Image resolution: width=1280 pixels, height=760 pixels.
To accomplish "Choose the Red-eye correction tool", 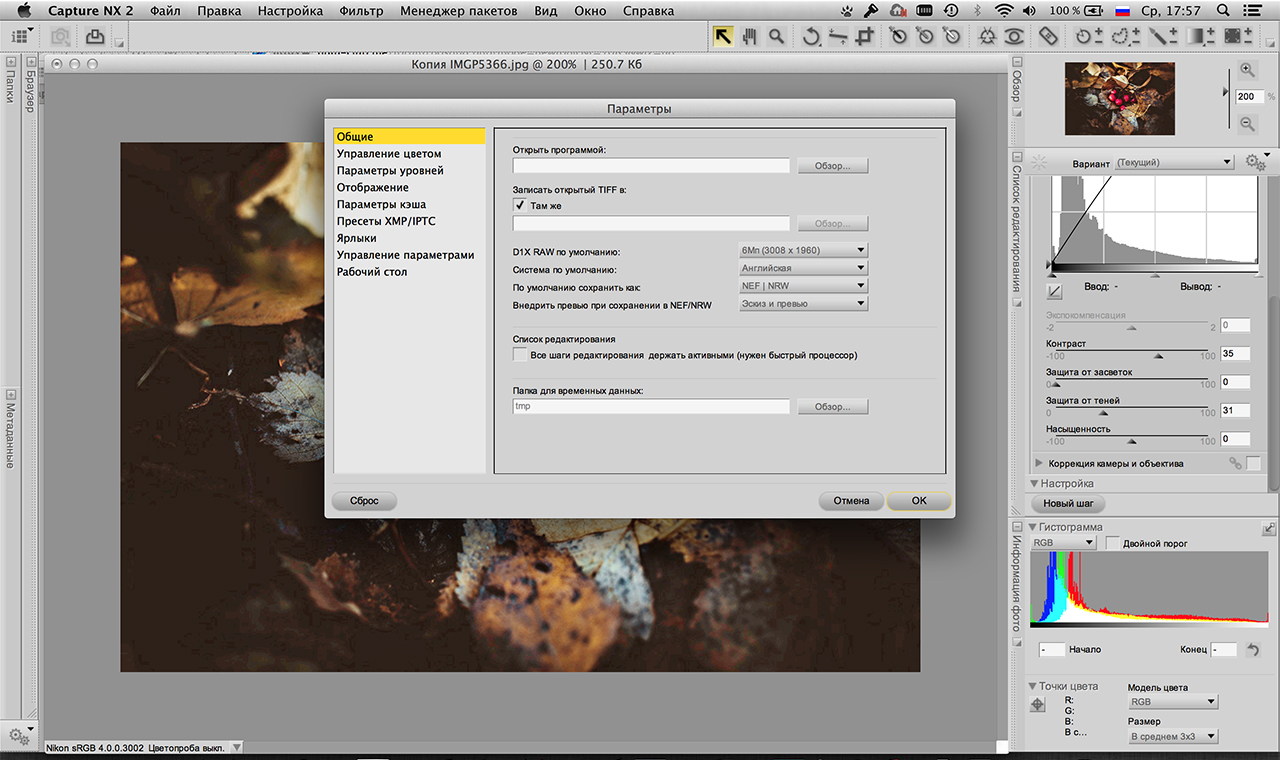I will pyautogui.click(x=1014, y=36).
